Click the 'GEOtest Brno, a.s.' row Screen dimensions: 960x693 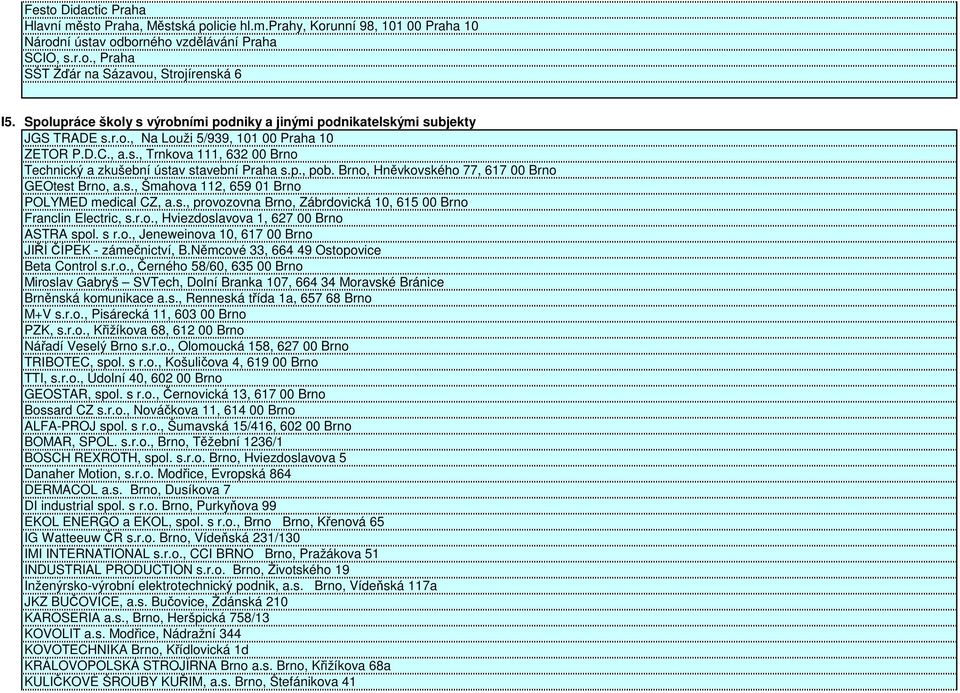[x=489, y=185]
